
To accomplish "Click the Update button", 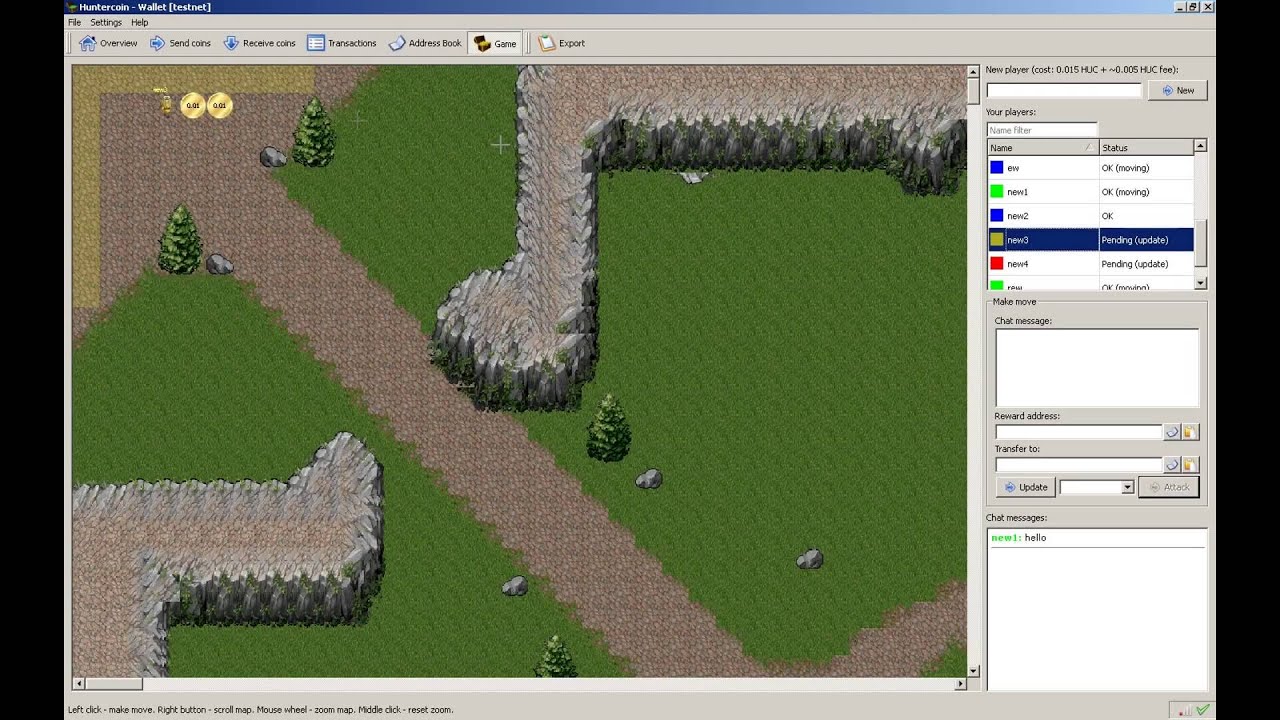I will pos(1025,487).
